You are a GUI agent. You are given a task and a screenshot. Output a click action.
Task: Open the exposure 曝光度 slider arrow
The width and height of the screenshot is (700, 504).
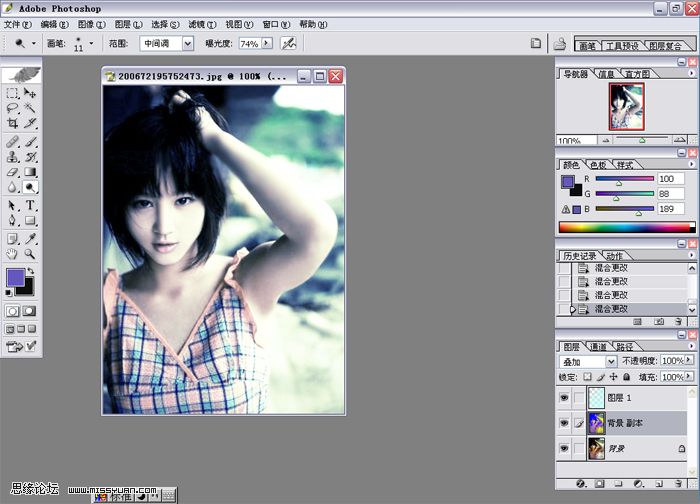coord(267,43)
